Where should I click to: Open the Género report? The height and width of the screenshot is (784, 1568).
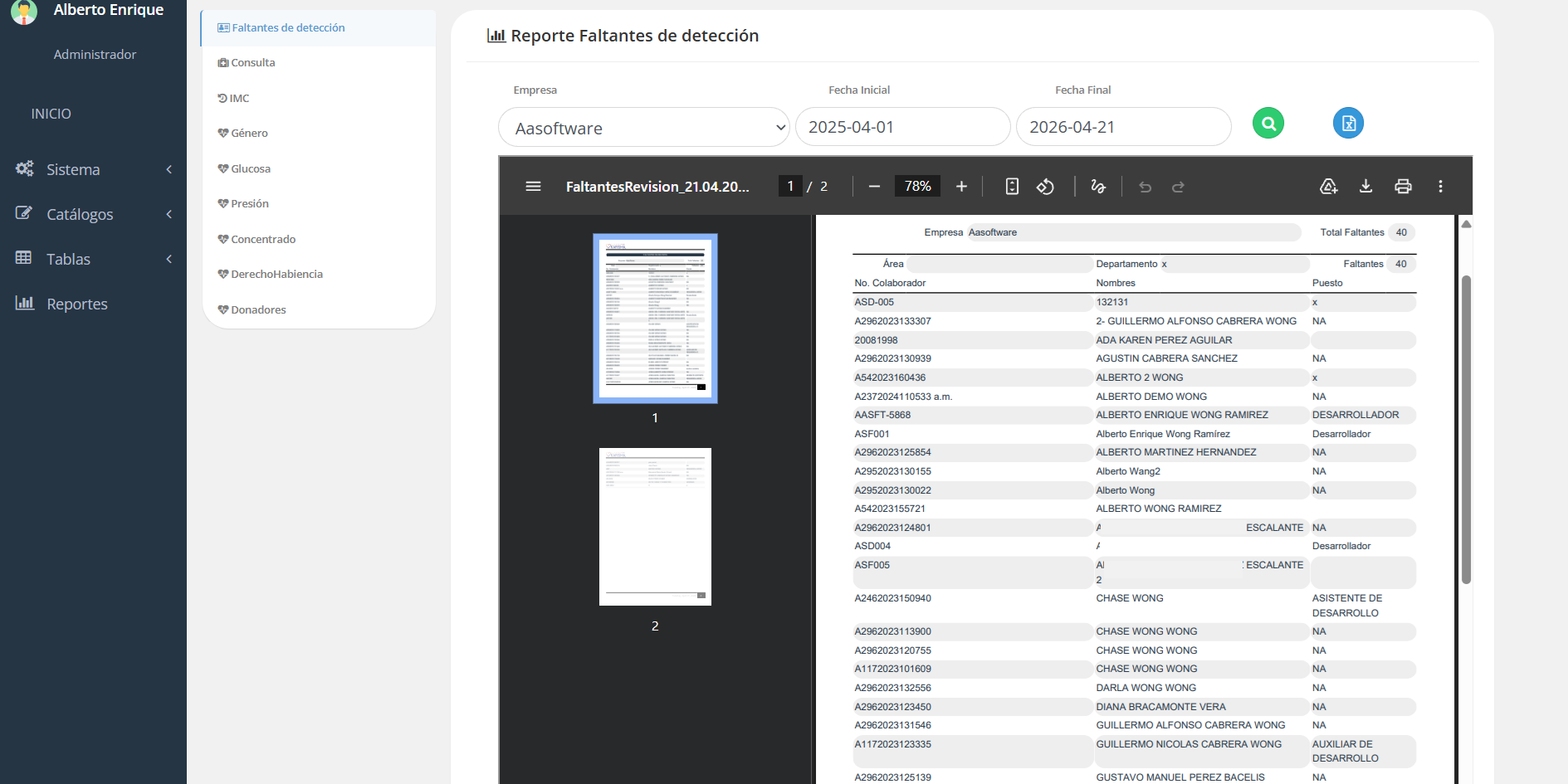(x=249, y=134)
